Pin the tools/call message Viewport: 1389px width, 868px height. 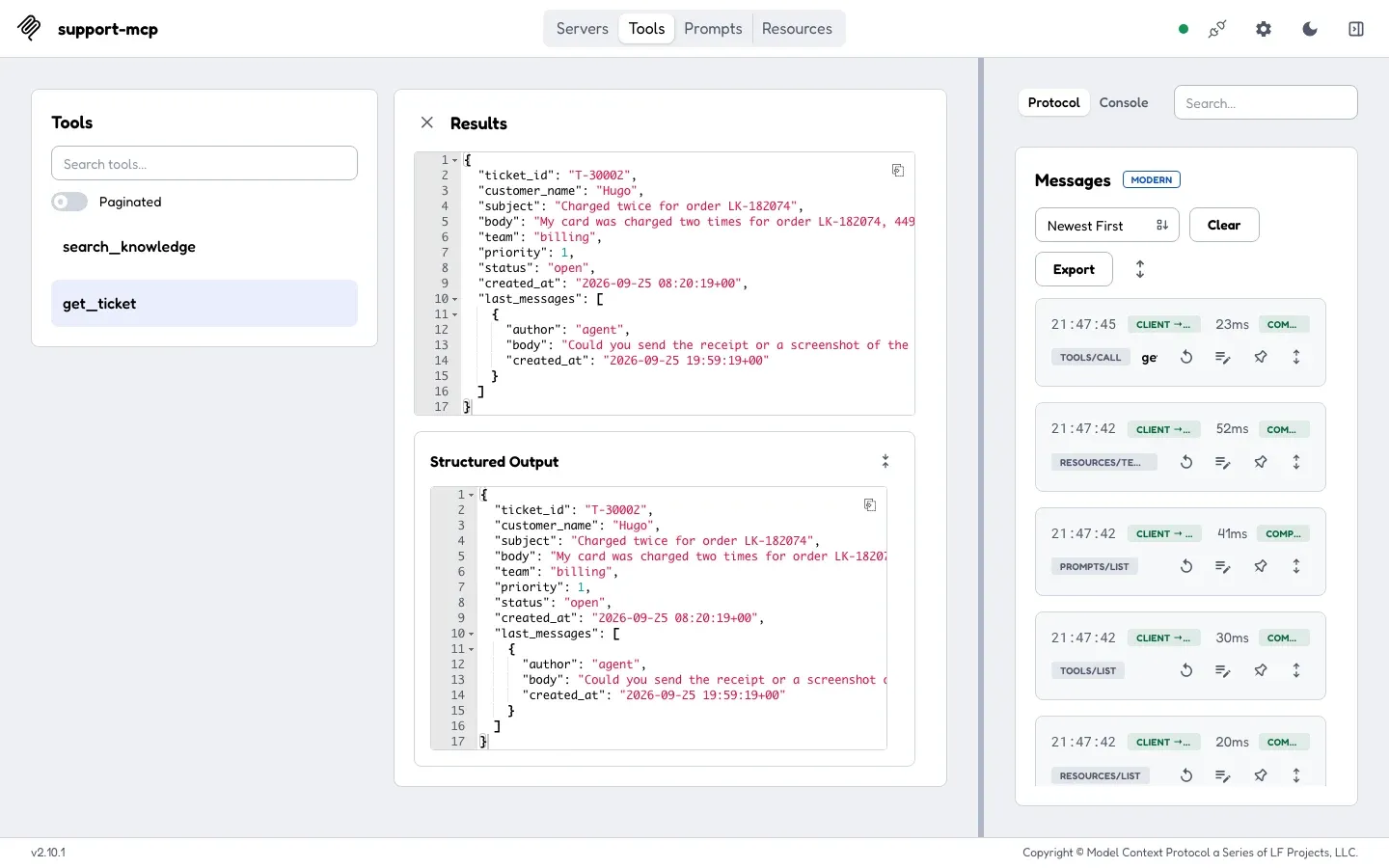click(x=1261, y=357)
